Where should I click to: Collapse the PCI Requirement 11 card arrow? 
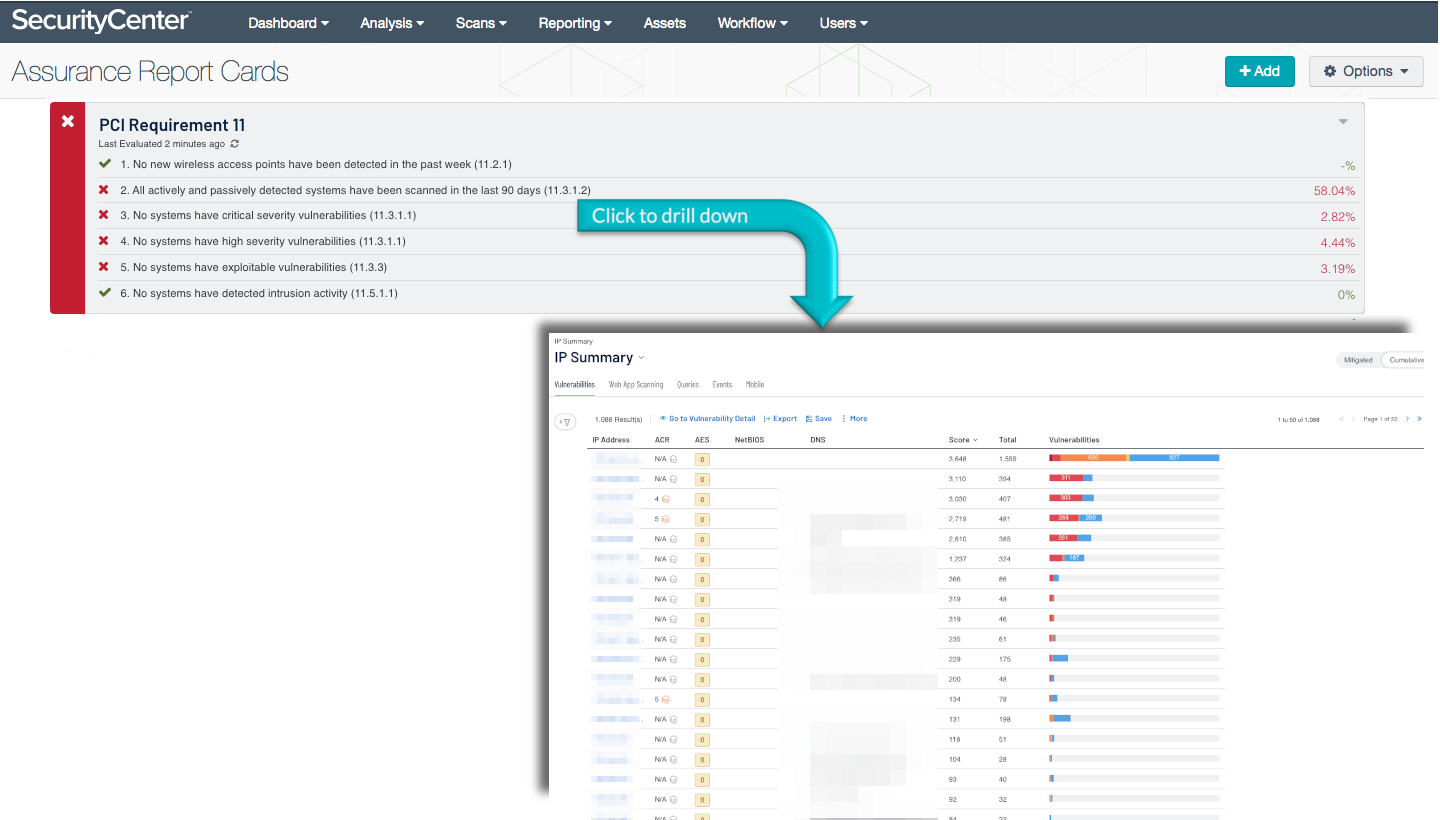(1343, 121)
